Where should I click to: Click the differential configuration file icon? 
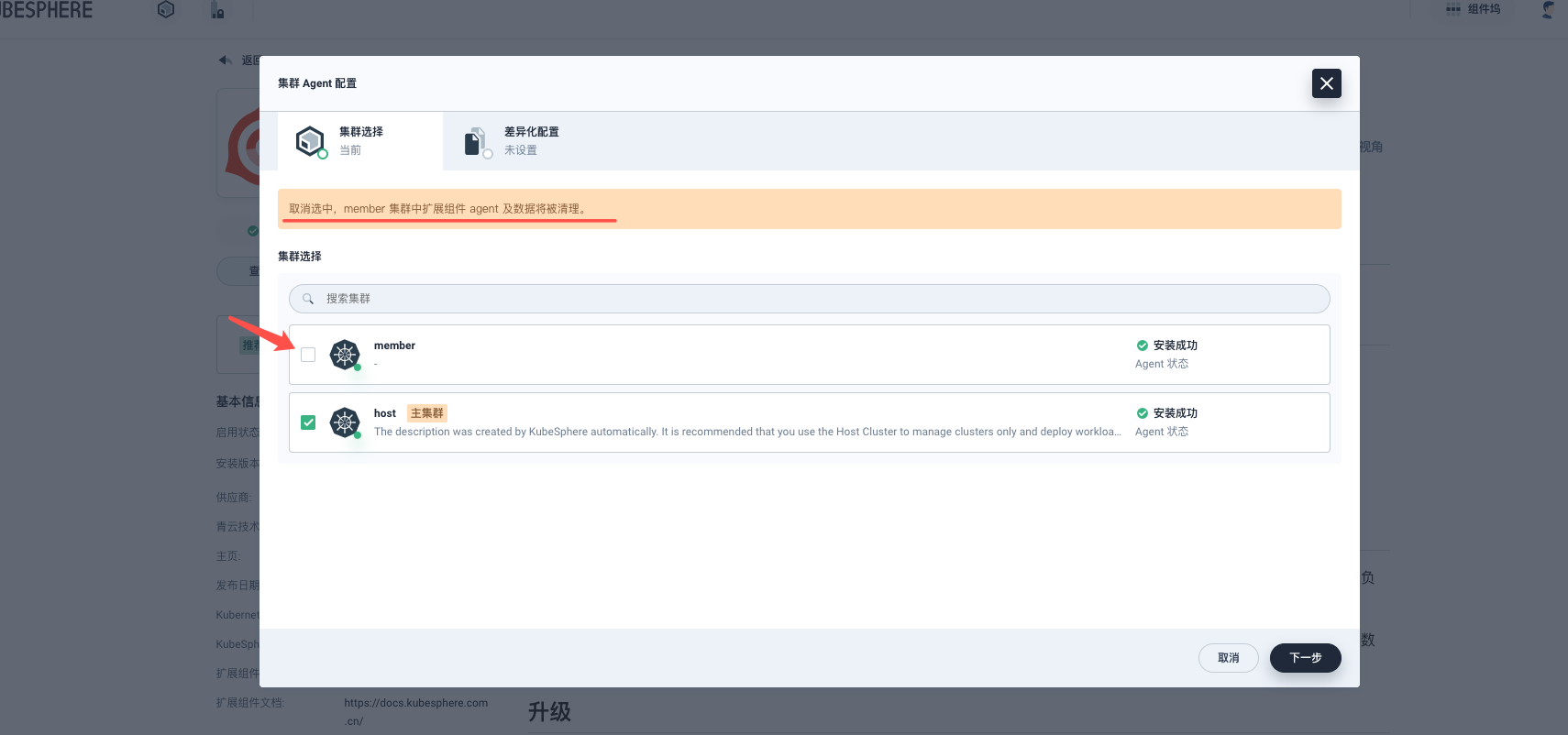[x=475, y=141]
